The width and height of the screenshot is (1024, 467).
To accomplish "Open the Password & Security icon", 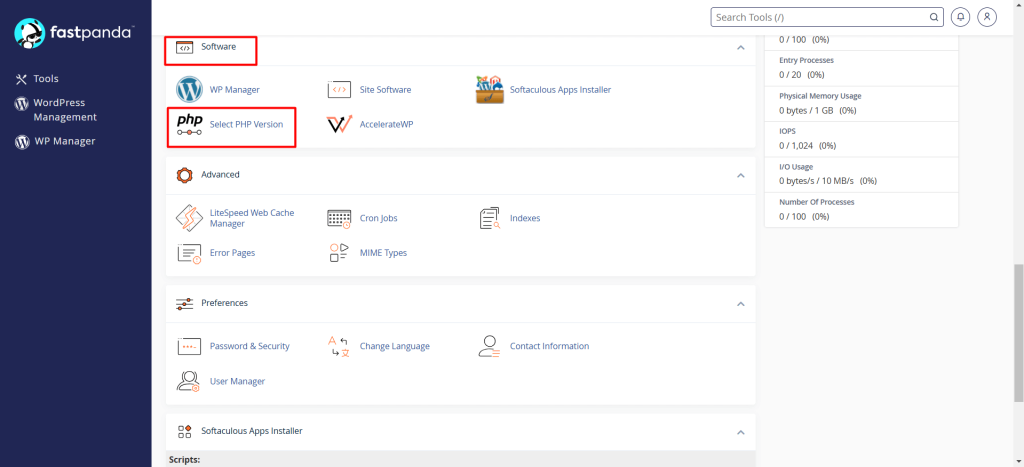I will [x=189, y=346].
